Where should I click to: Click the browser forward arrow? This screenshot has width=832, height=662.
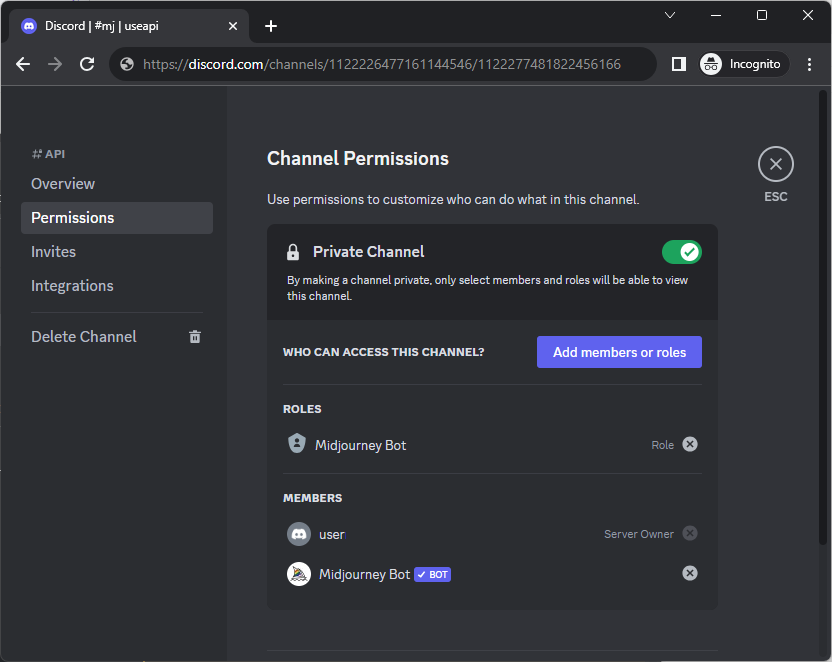coord(55,64)
